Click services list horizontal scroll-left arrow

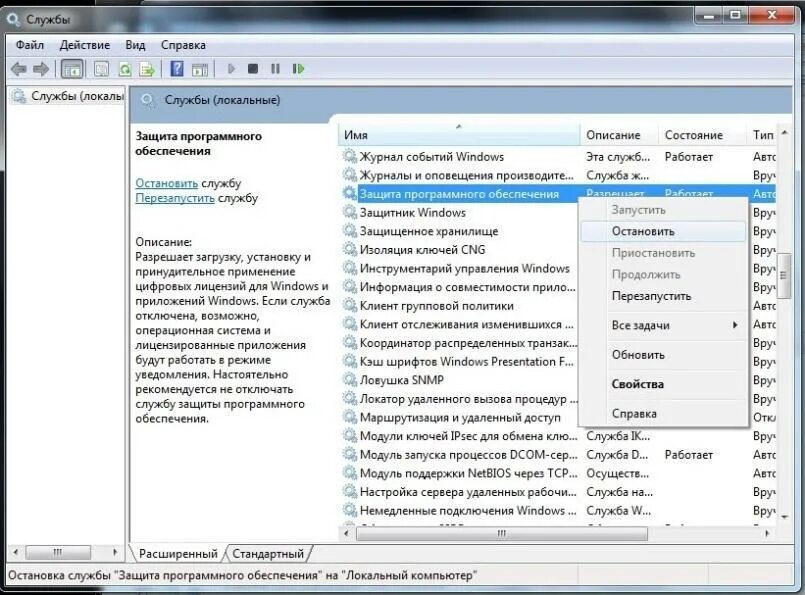click(346, 534)
